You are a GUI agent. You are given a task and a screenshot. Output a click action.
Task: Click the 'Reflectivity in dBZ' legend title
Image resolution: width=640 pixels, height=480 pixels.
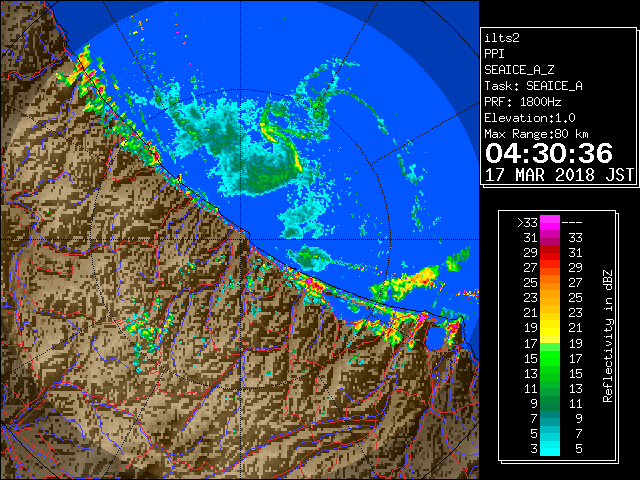[x=607, y=336]
